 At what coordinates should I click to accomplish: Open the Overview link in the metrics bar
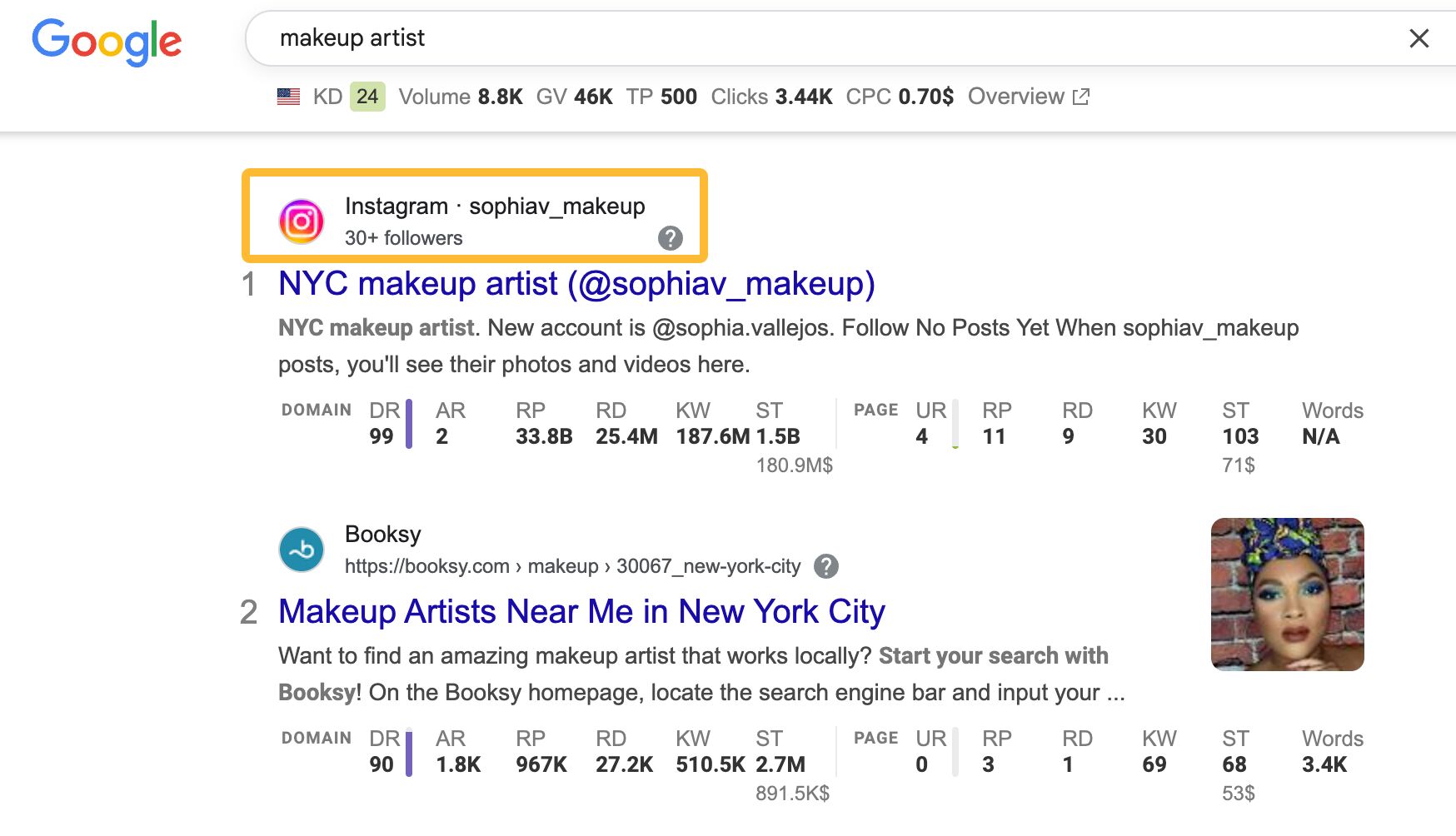1016,97
